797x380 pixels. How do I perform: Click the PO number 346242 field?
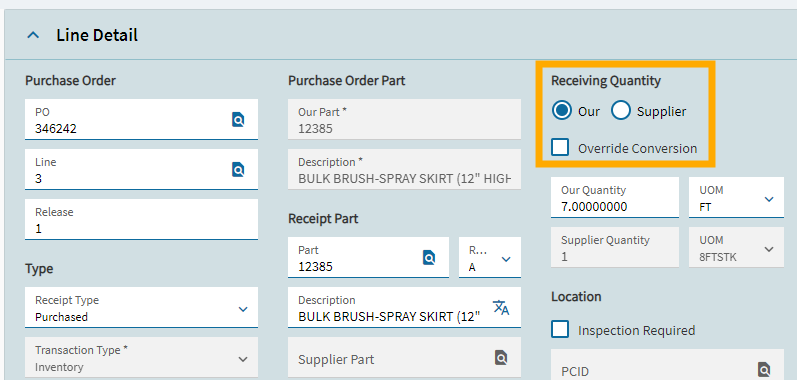point(141,120)
